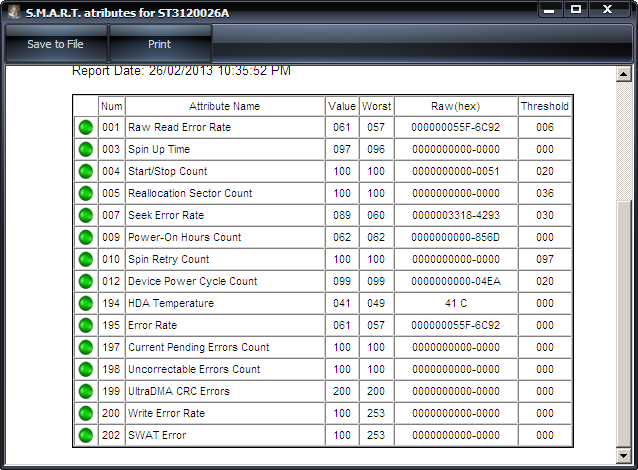The height and width of the screenshot is (470, 638).
Task: Click threshold 097 for Spin Retry Count
Action: [x=545, y=259]
